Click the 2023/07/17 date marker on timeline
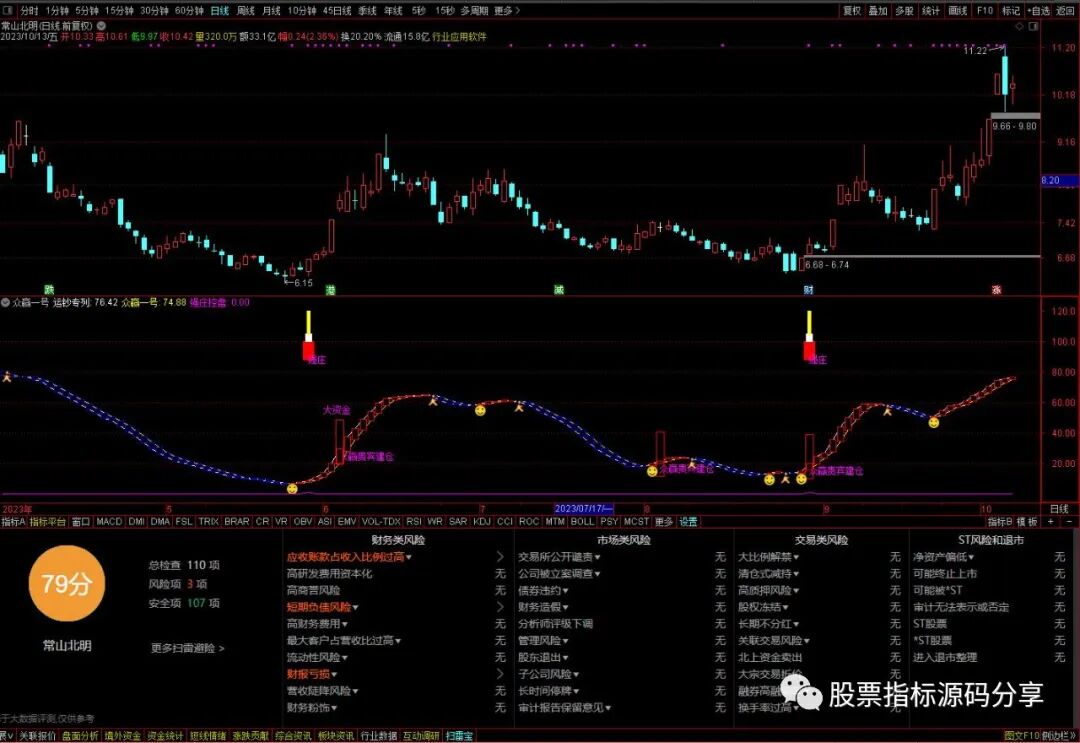The width and height of the screenshot is (1080, 743). pos(583,509)
